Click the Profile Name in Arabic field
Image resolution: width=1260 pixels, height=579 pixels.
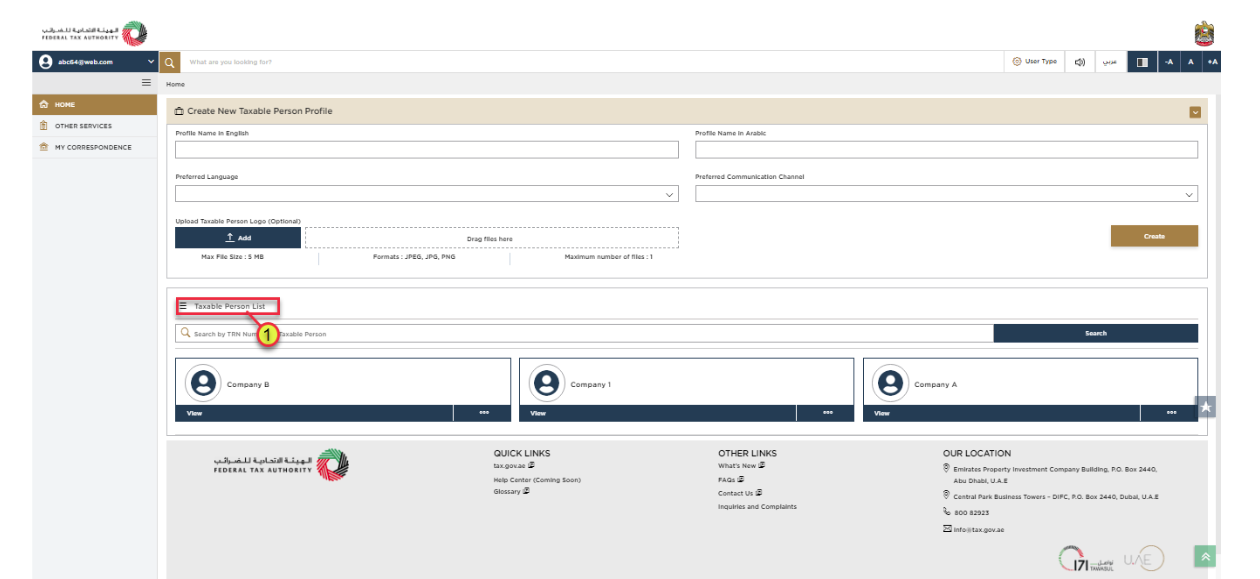pos(946,150)
